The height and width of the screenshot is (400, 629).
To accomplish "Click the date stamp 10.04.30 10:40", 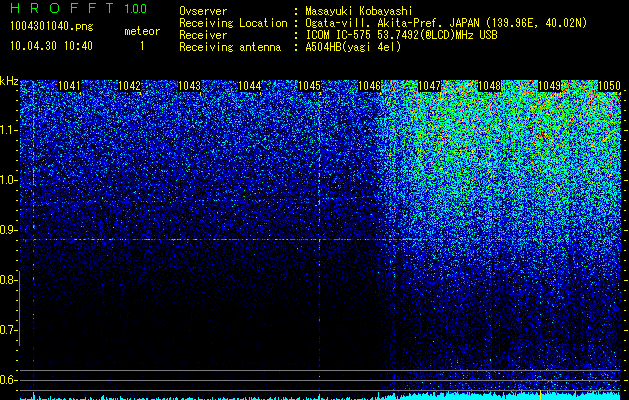I will [51, 46].
